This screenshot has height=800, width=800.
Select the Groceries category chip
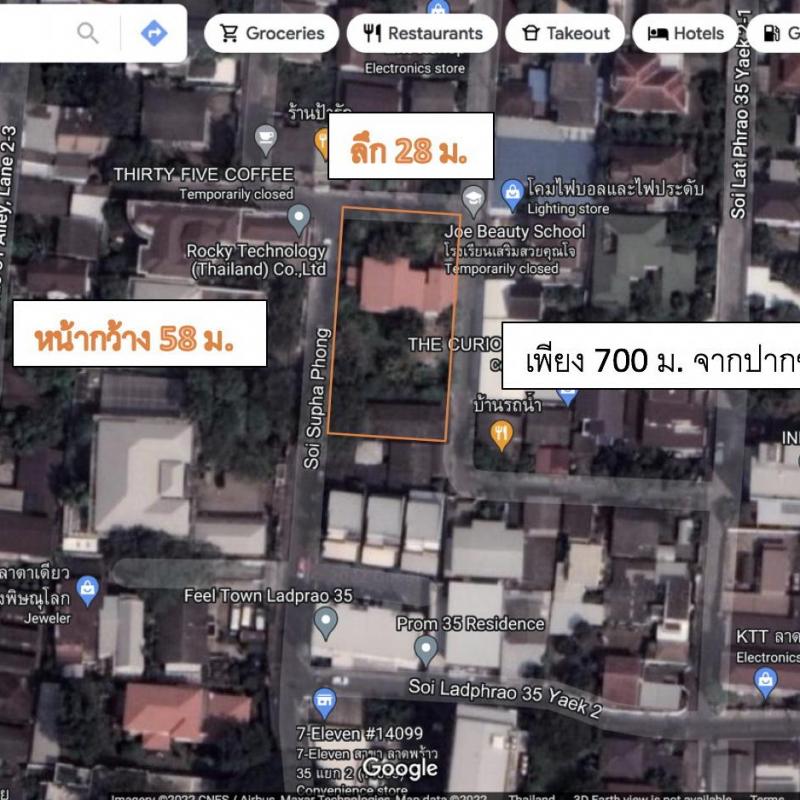tap(271, 33)
